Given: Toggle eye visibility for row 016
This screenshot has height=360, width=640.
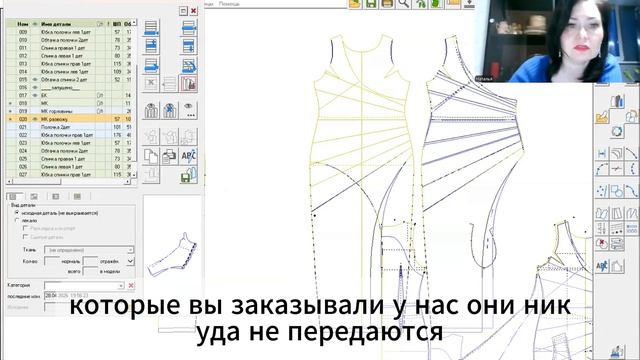Looking at the screenshot, I should click(35, 87).
